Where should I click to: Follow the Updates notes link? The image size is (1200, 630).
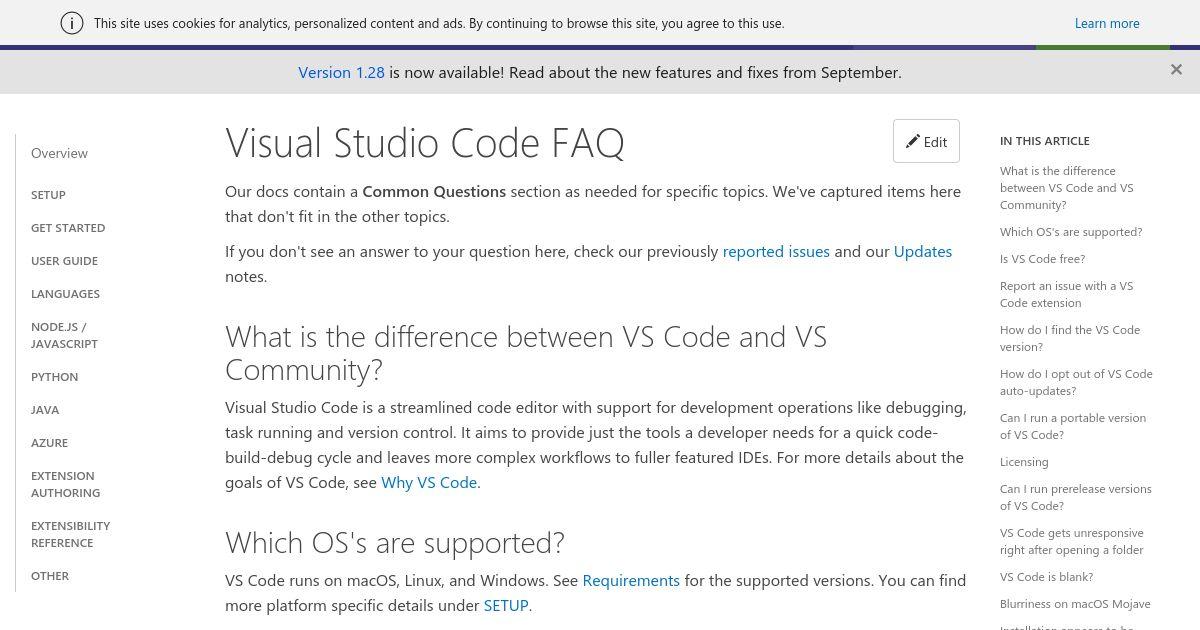[x=923, y=251]
